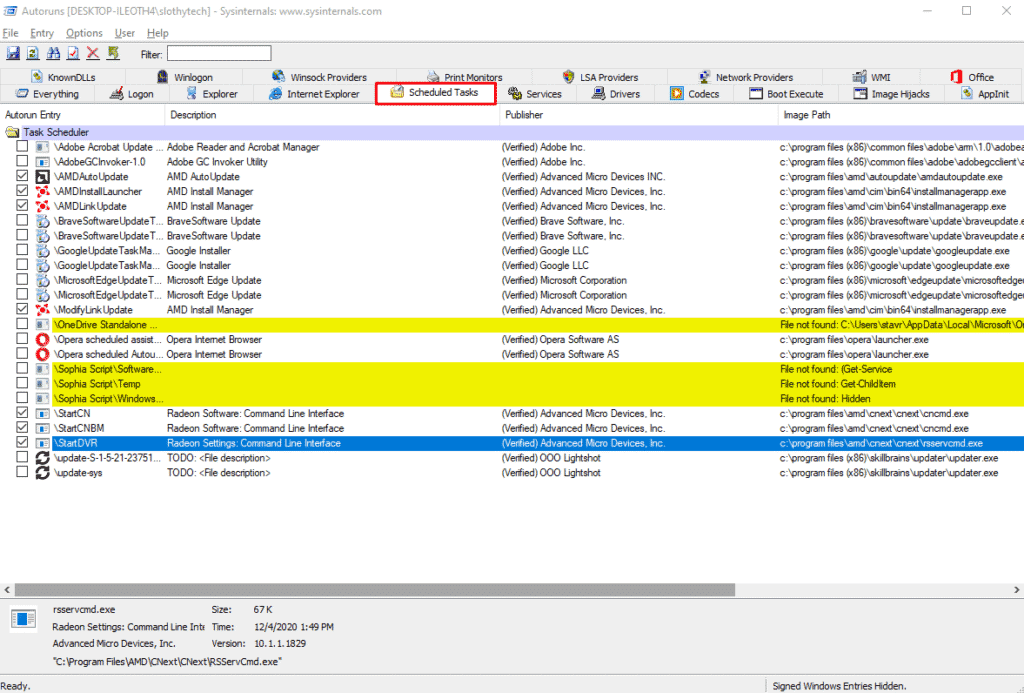Sort by the Publisher column header
The image size is (1024, 693).
(x=640, y=115)
